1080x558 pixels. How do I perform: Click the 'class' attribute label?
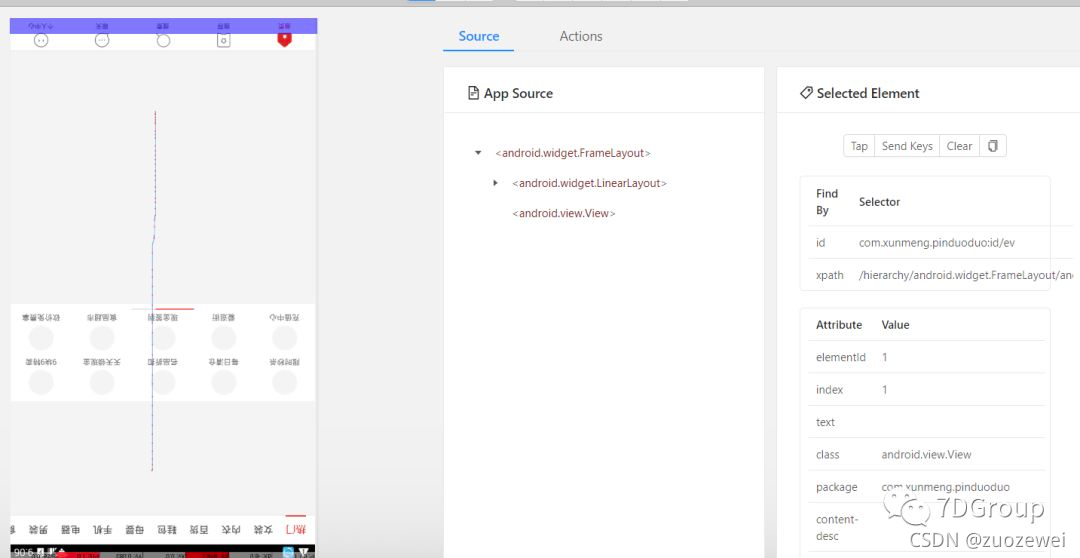coord(827,455)
